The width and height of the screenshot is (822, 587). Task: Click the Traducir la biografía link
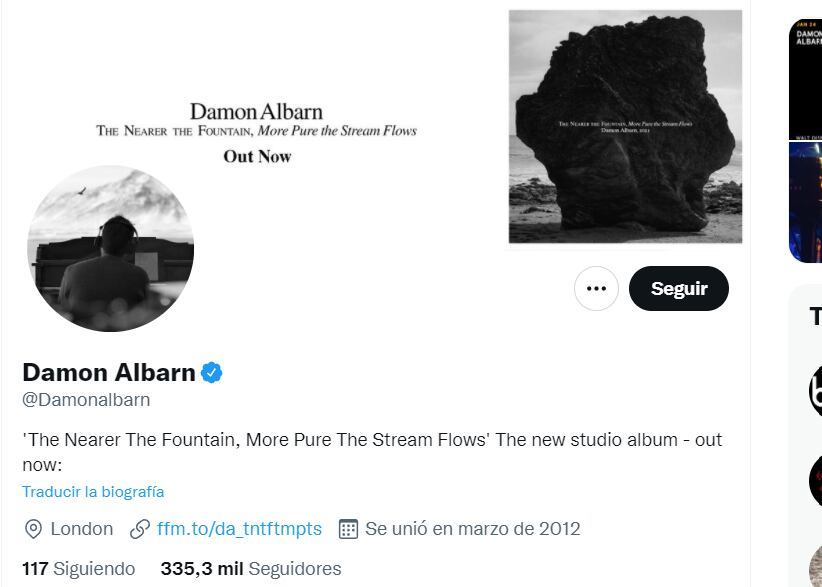(x=93, y=492)
